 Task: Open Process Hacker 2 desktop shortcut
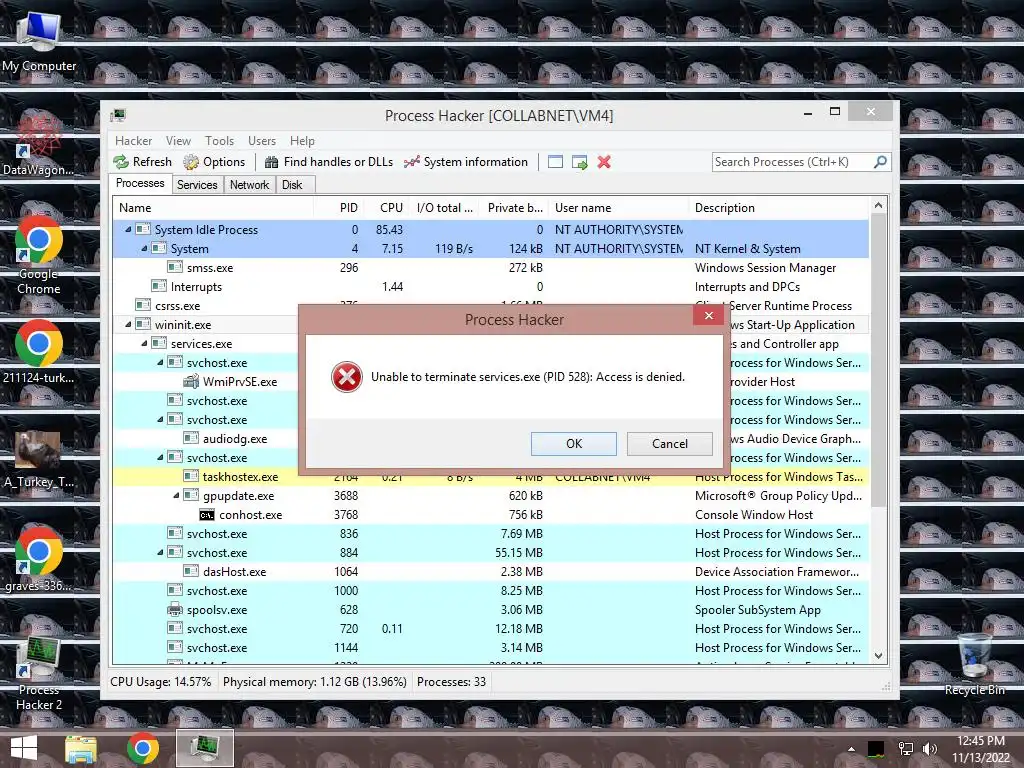(39, 673)
